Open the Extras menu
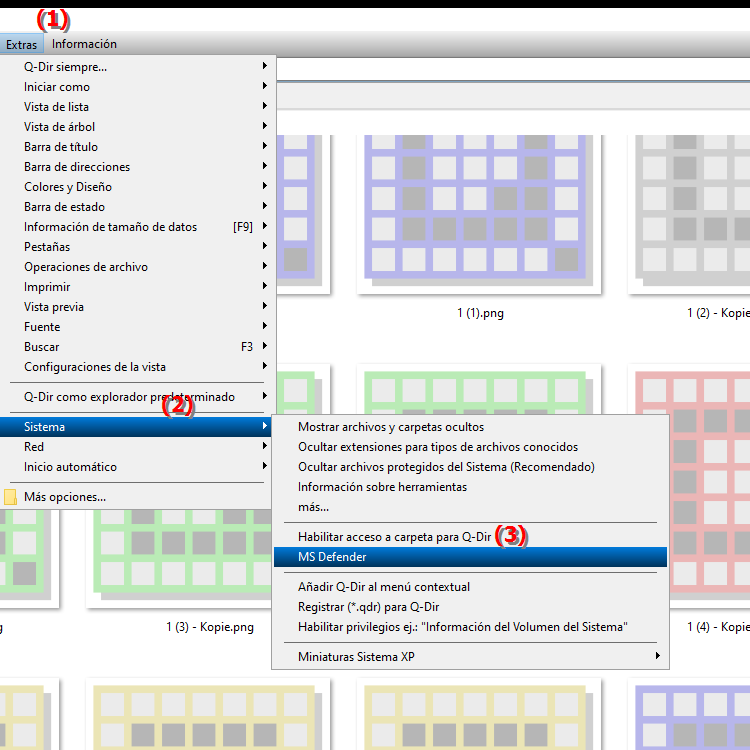 point(22,44)
